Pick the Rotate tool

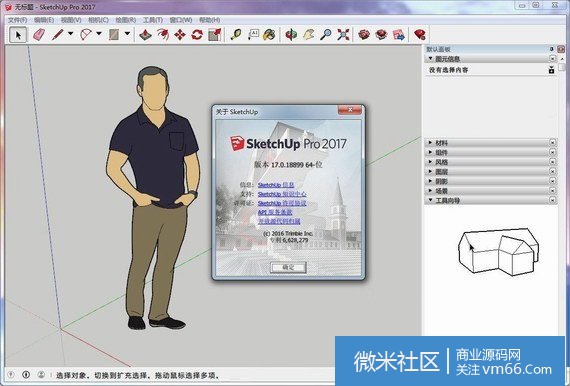tap(197, 35)
